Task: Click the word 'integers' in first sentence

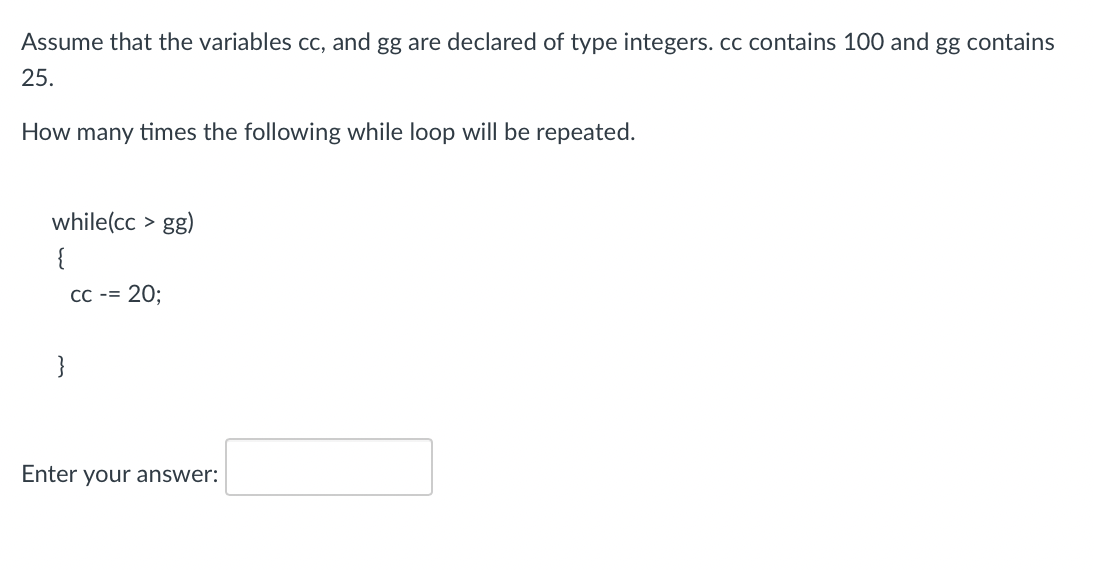Action: [668, 43]
